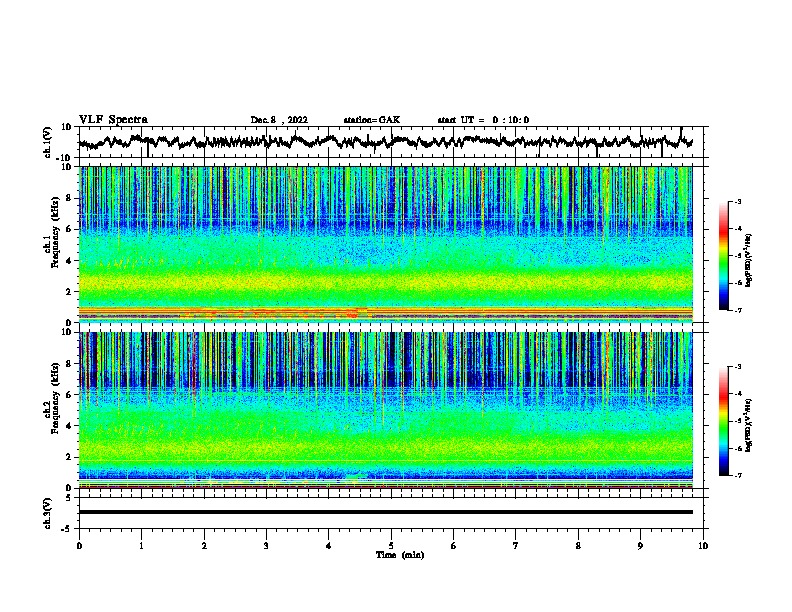Screen dimensions: 792x612
Task: Click the 'station=GAK' label
Action: (372, 120)
